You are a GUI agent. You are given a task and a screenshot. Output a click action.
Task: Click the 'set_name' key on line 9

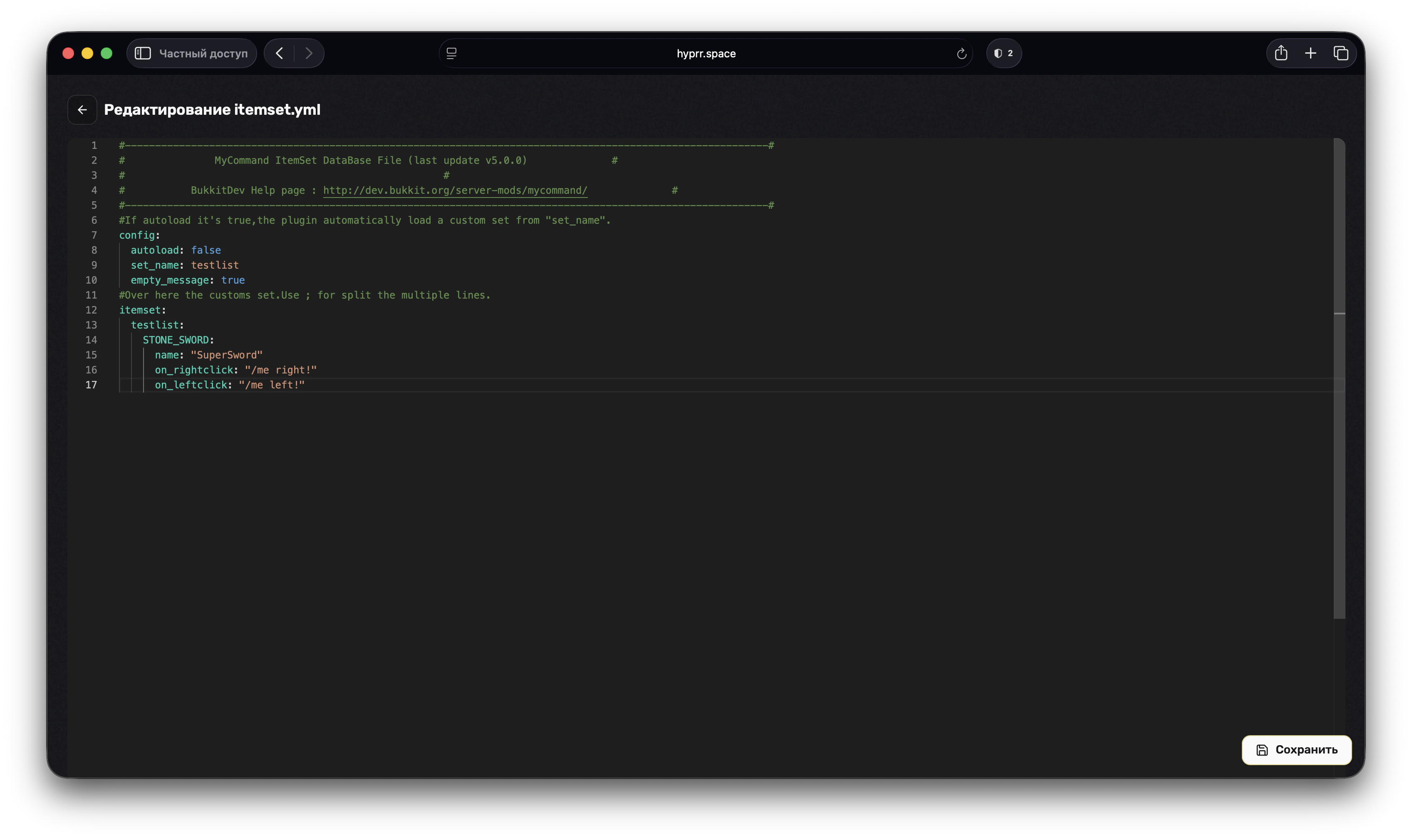155,265
